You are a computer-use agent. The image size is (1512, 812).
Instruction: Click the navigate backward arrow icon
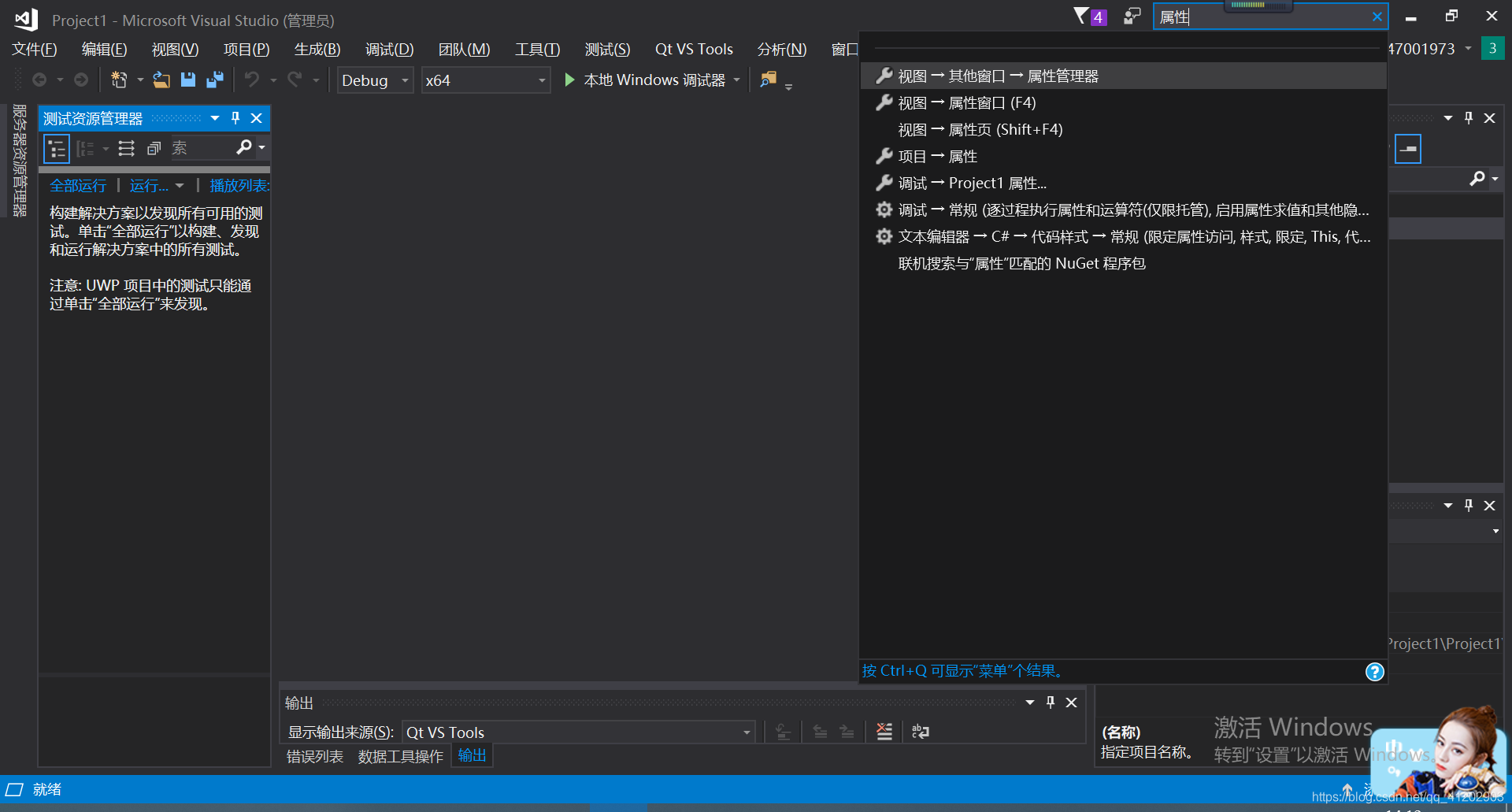pyautogui.click(x=39, y=80)
